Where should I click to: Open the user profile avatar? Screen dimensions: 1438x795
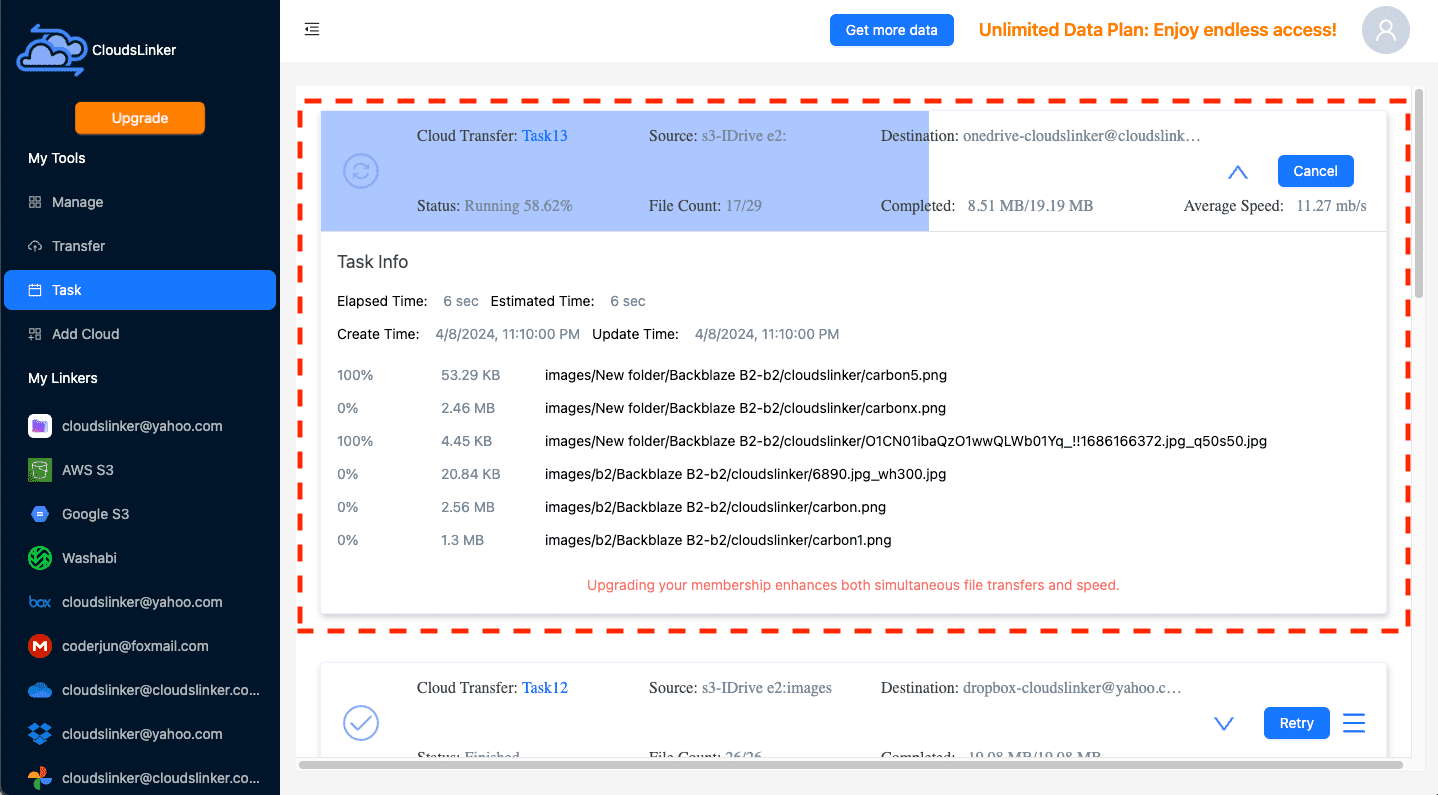click(1386, 30)
